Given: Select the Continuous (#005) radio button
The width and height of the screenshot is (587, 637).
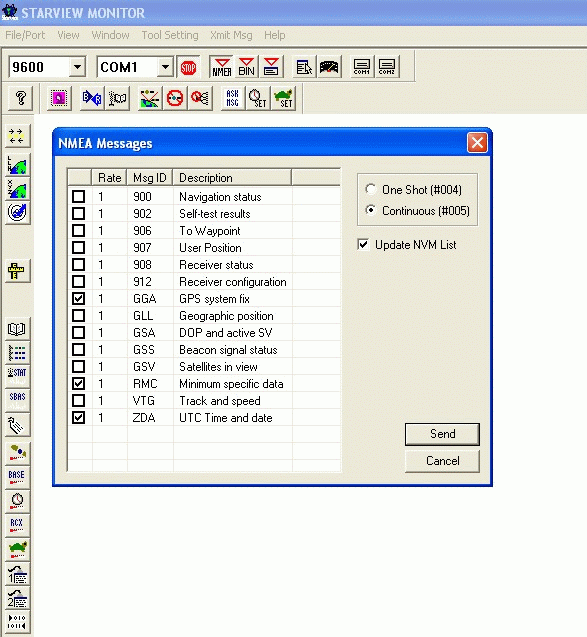Looking at the screenshot, I should 370,210.
